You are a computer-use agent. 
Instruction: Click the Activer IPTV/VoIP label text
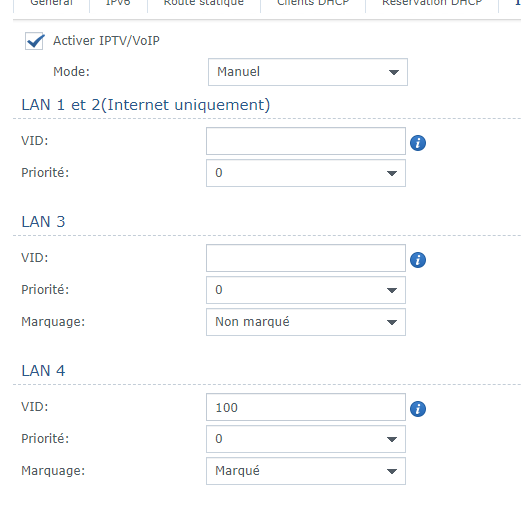[106, 41]
